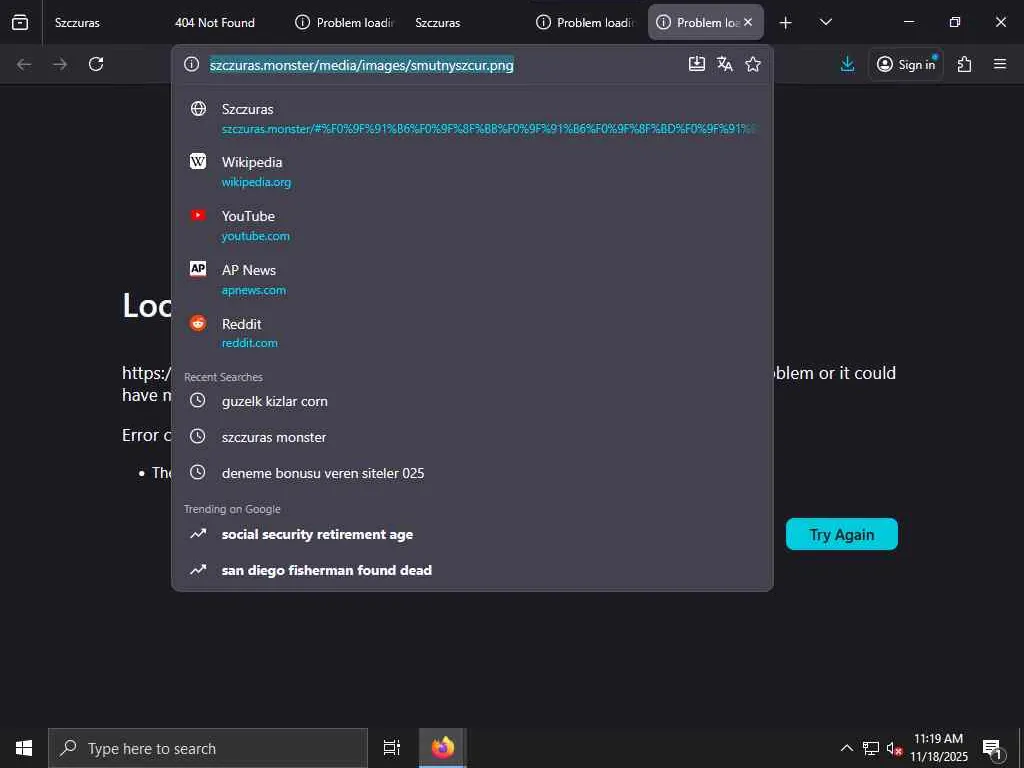Show hidden system tray icons
1024x768 pixels.
(x=846, y=748)
